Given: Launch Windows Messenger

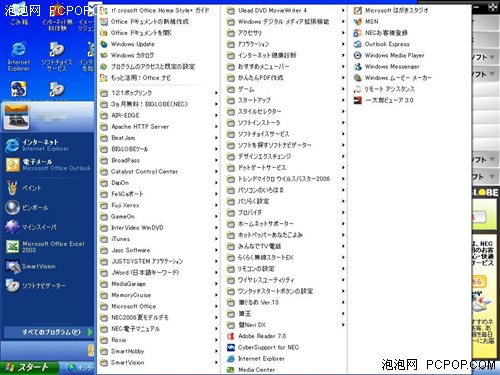Looking at the screenshot, I should point(387,67).
